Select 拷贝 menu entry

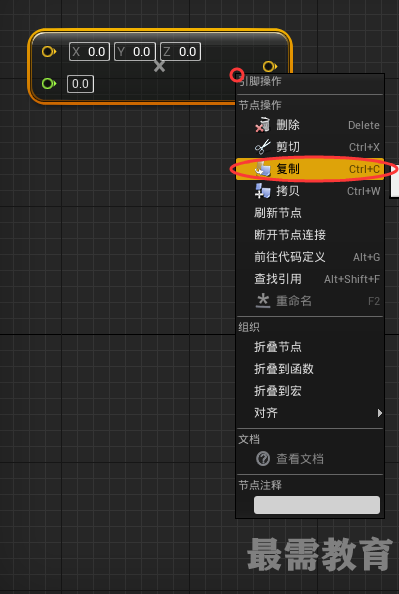(x=310, y=191)
